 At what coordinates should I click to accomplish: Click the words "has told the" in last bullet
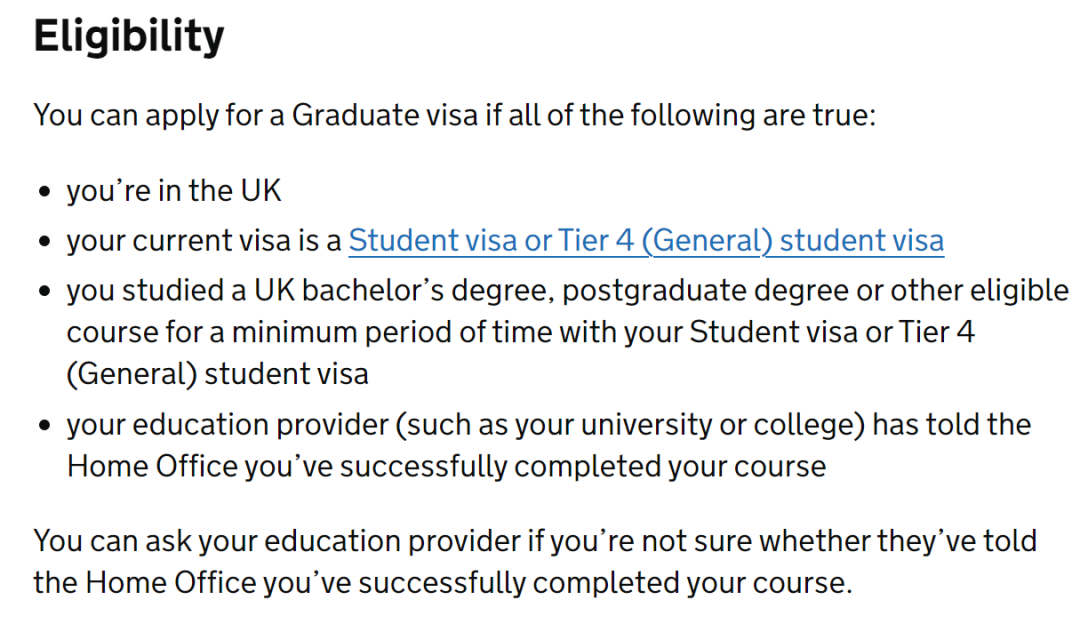(x=952, y=425)
